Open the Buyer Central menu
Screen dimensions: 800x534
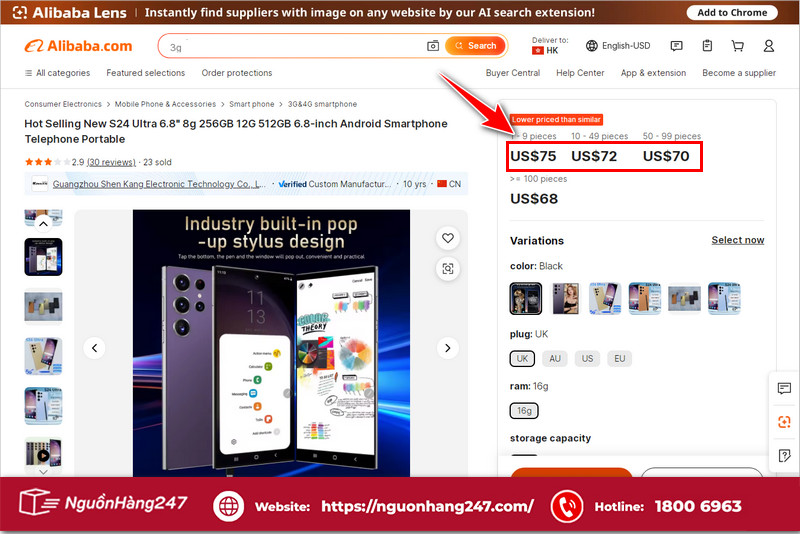point(512,73)
